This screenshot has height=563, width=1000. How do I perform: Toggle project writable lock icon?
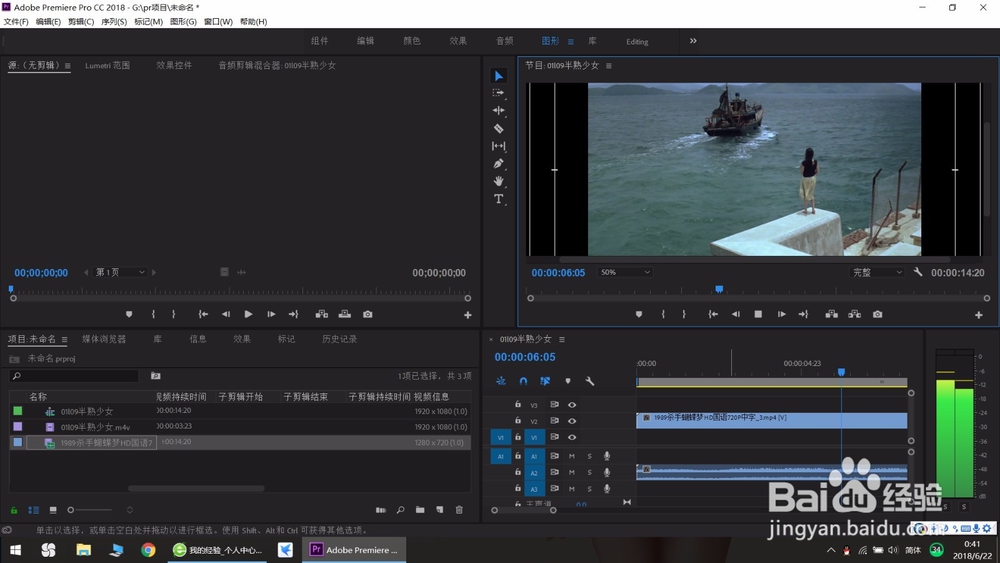[x=13, y=510]
